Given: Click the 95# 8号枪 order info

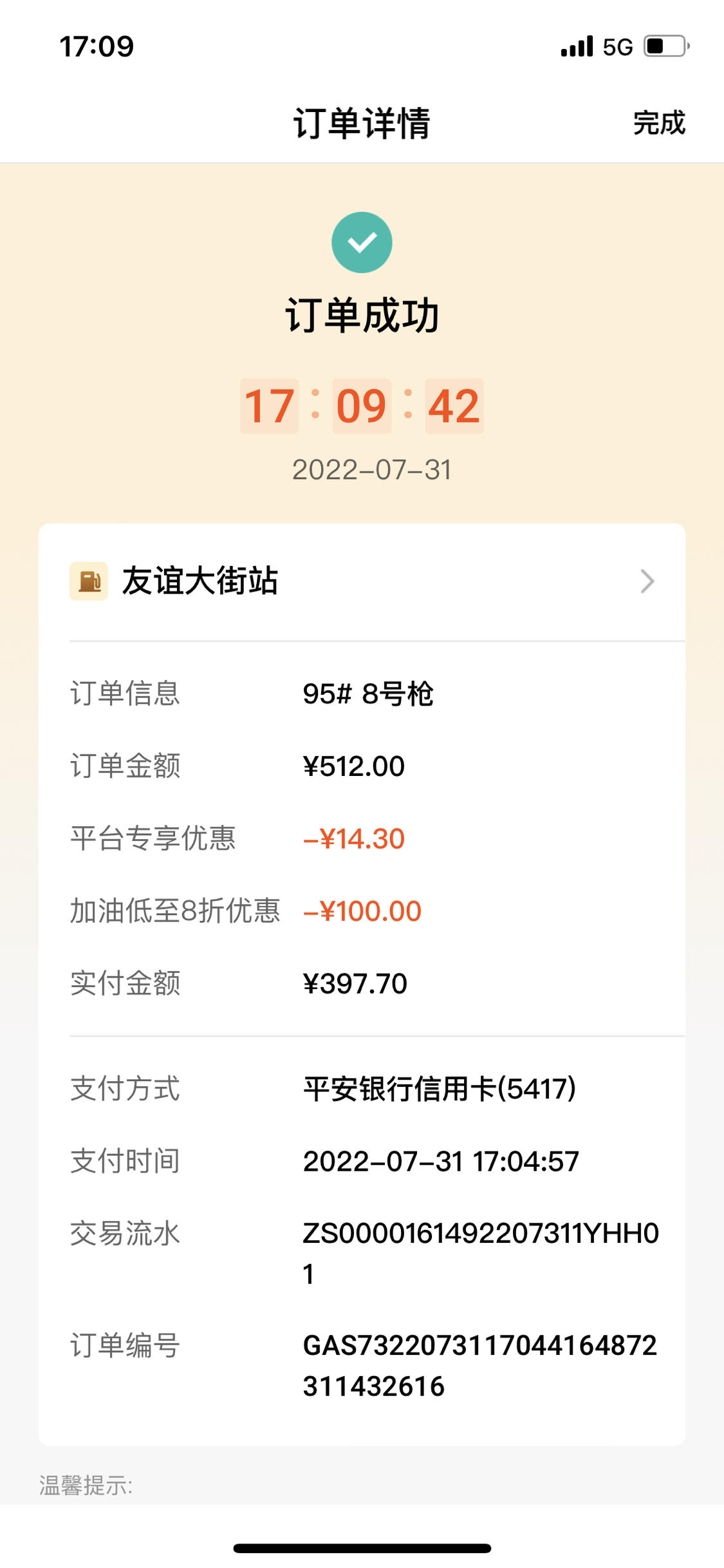Looking at the screenshot, I should click(x=368, y=694).
